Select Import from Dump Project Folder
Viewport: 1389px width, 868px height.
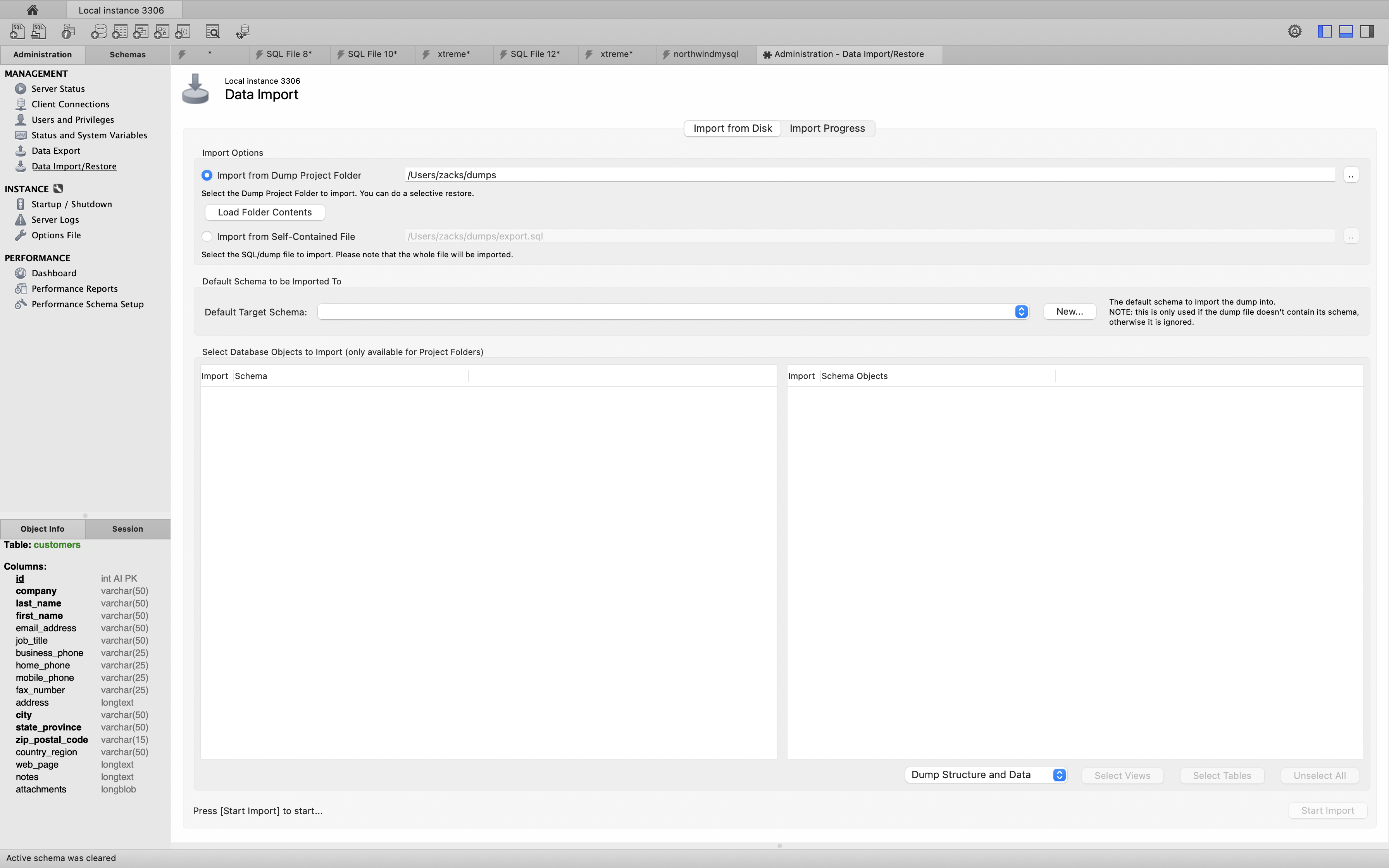point(207,175)
